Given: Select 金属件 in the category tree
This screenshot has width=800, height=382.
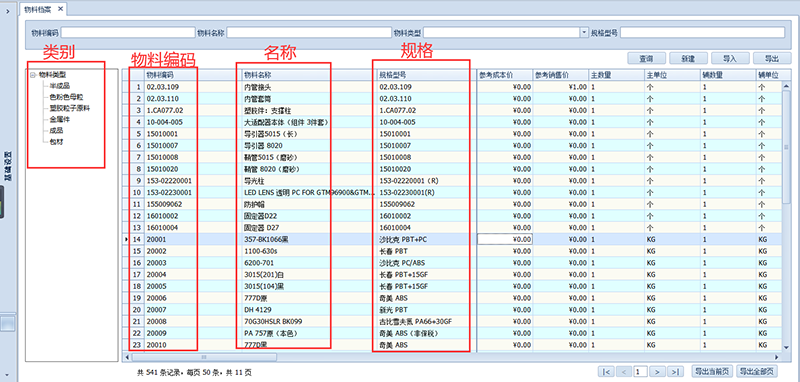Looking at the screenshot, I should point(59,119).
